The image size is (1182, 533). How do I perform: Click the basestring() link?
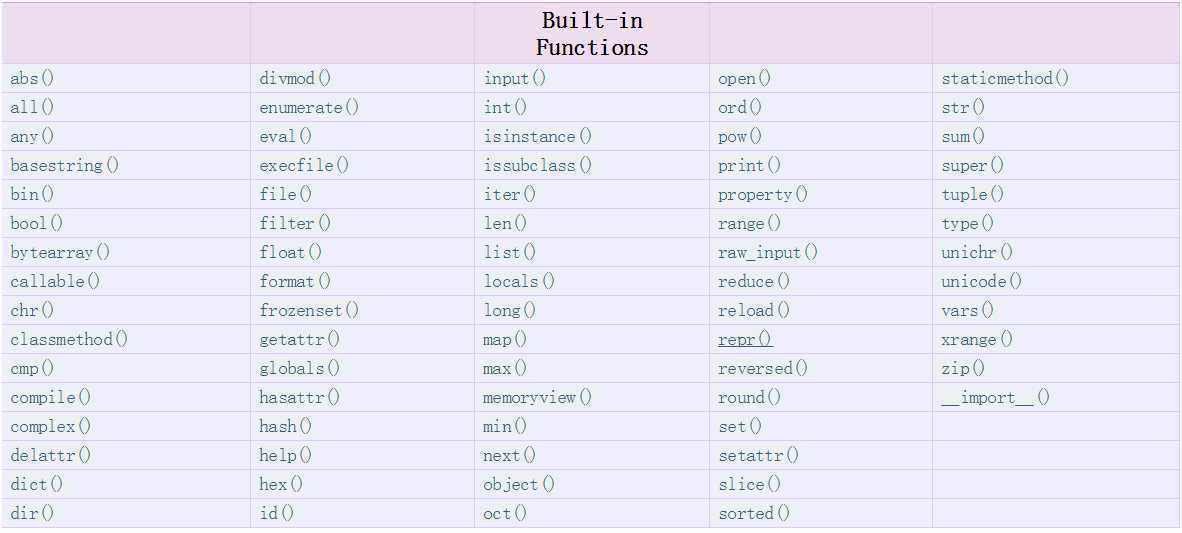coord(64,165)
